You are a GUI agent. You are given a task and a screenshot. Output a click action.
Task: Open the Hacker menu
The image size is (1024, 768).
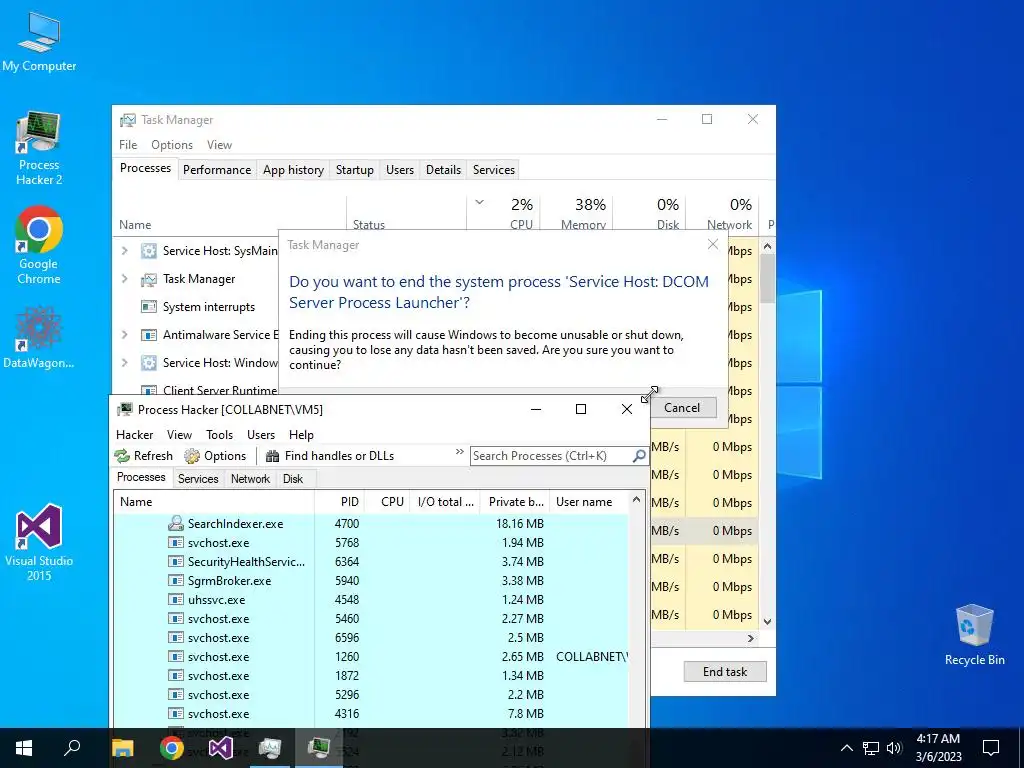[x=135, y=435]
